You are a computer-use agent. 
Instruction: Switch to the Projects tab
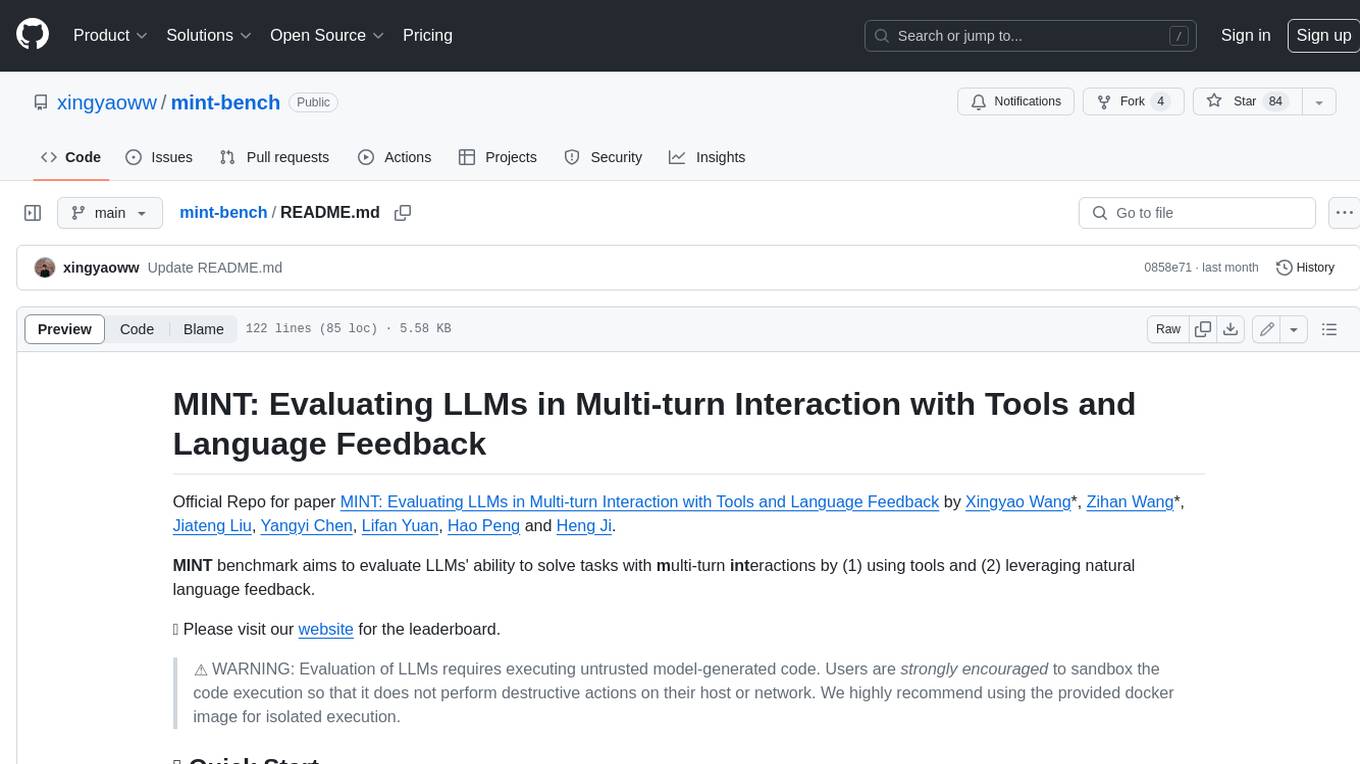498,157
